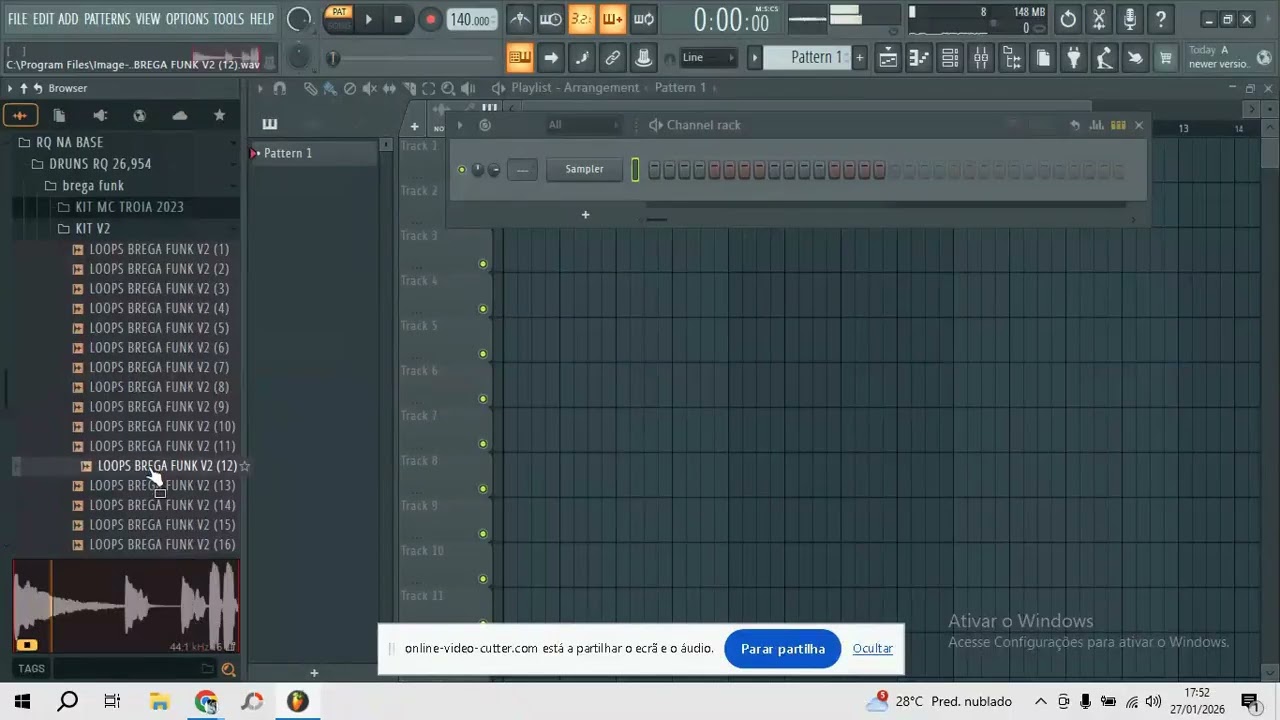1280x720 pixels.
Task: Add a new channel with plus button
Action: click(x=585, y=215)
